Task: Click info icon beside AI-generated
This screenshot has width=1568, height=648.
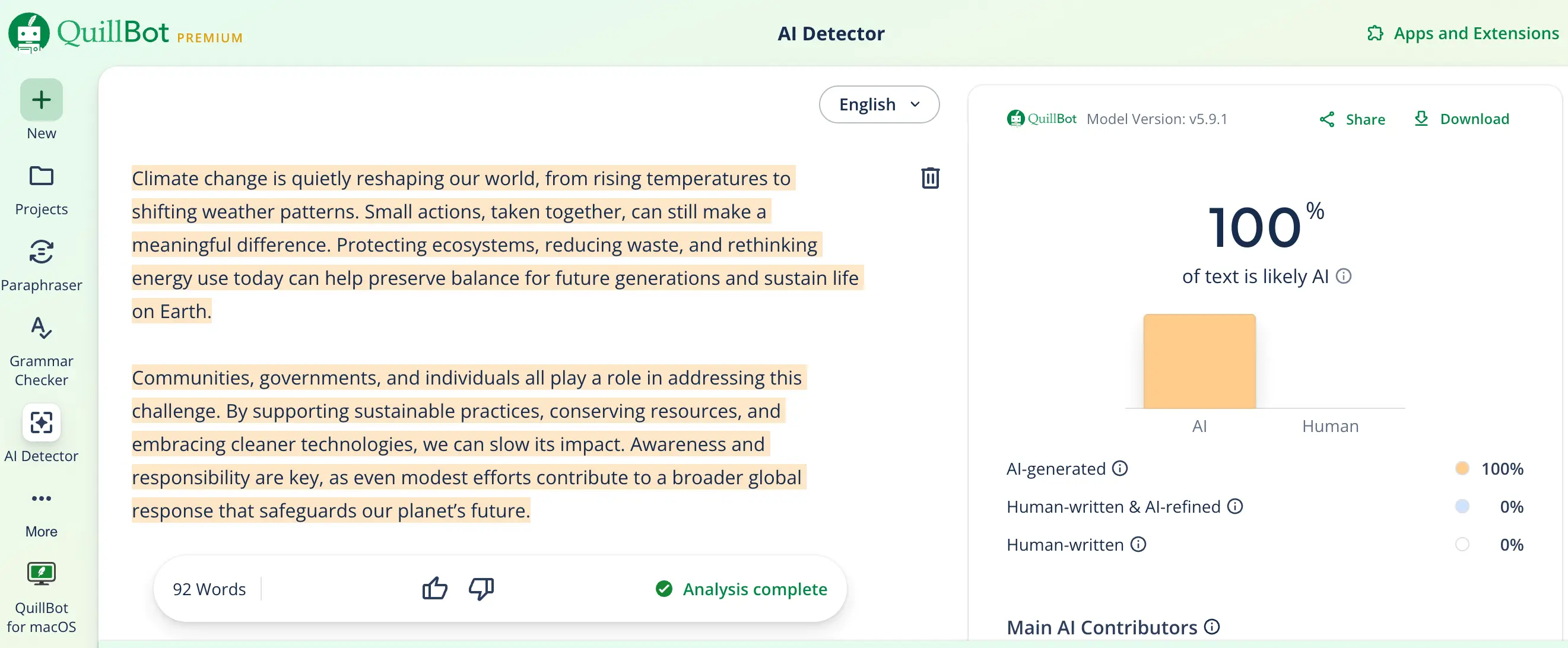Action: click(x=1119, y=469)
